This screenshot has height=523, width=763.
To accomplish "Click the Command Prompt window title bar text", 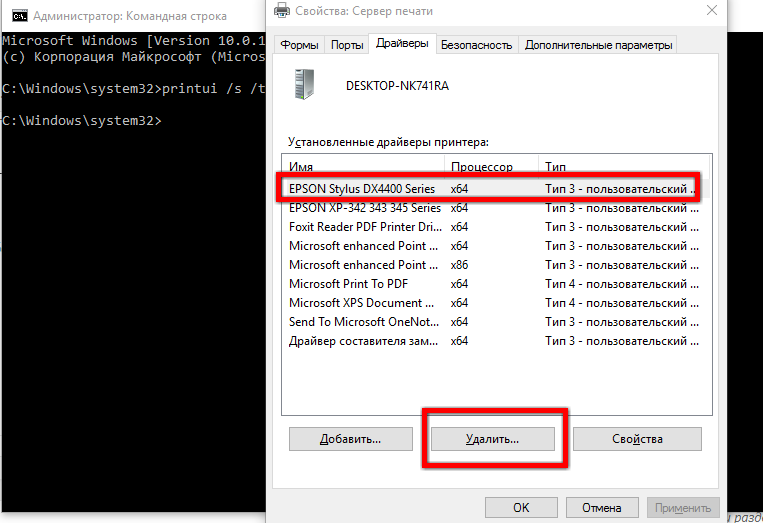I will [x=130, y=16].
